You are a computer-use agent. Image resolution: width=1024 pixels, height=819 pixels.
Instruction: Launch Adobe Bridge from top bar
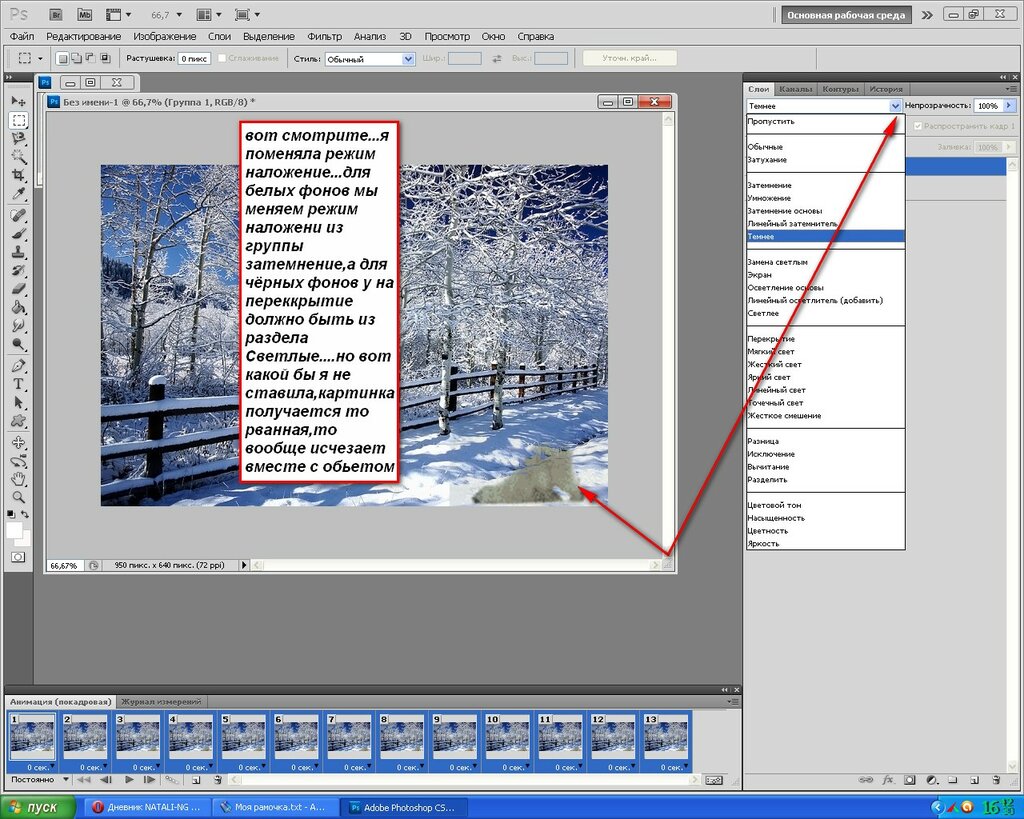(x=56, y=15)
